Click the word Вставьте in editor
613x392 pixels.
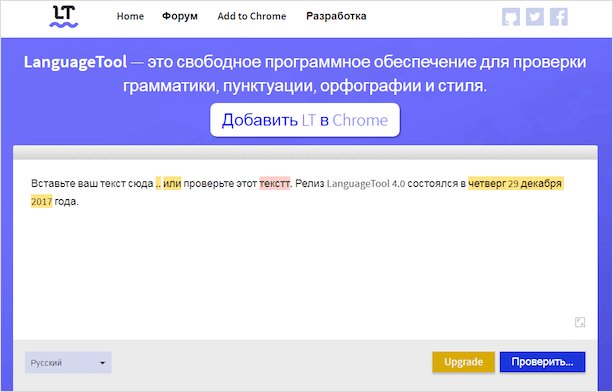pos(53,183)
